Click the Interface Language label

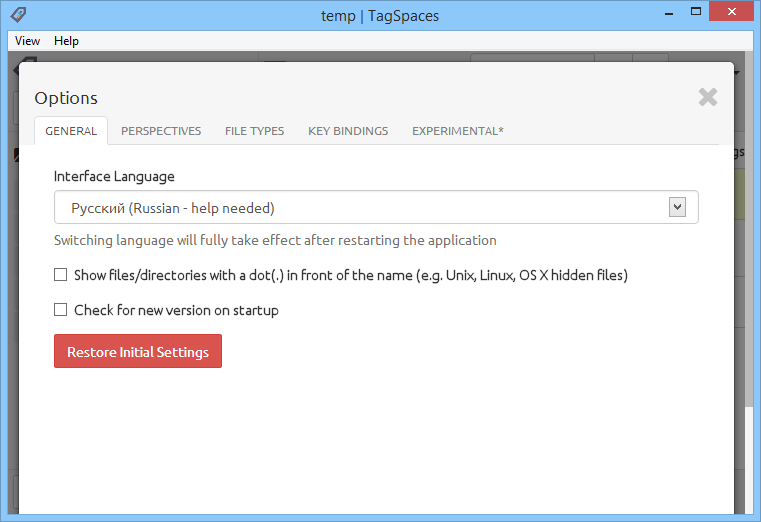point(114,176)
